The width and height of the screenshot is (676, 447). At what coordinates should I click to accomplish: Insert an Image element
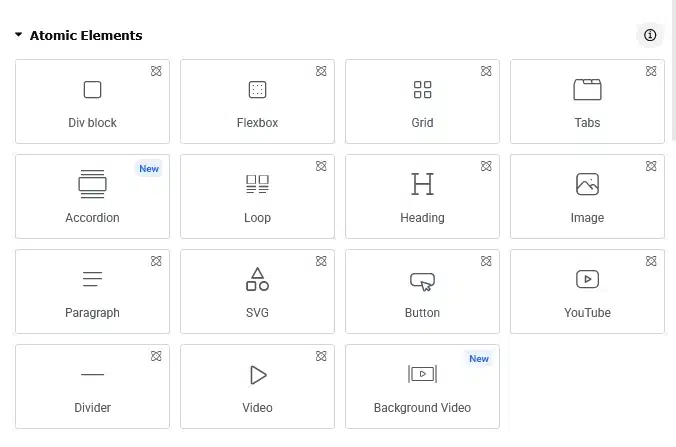[x=587, y=197]
